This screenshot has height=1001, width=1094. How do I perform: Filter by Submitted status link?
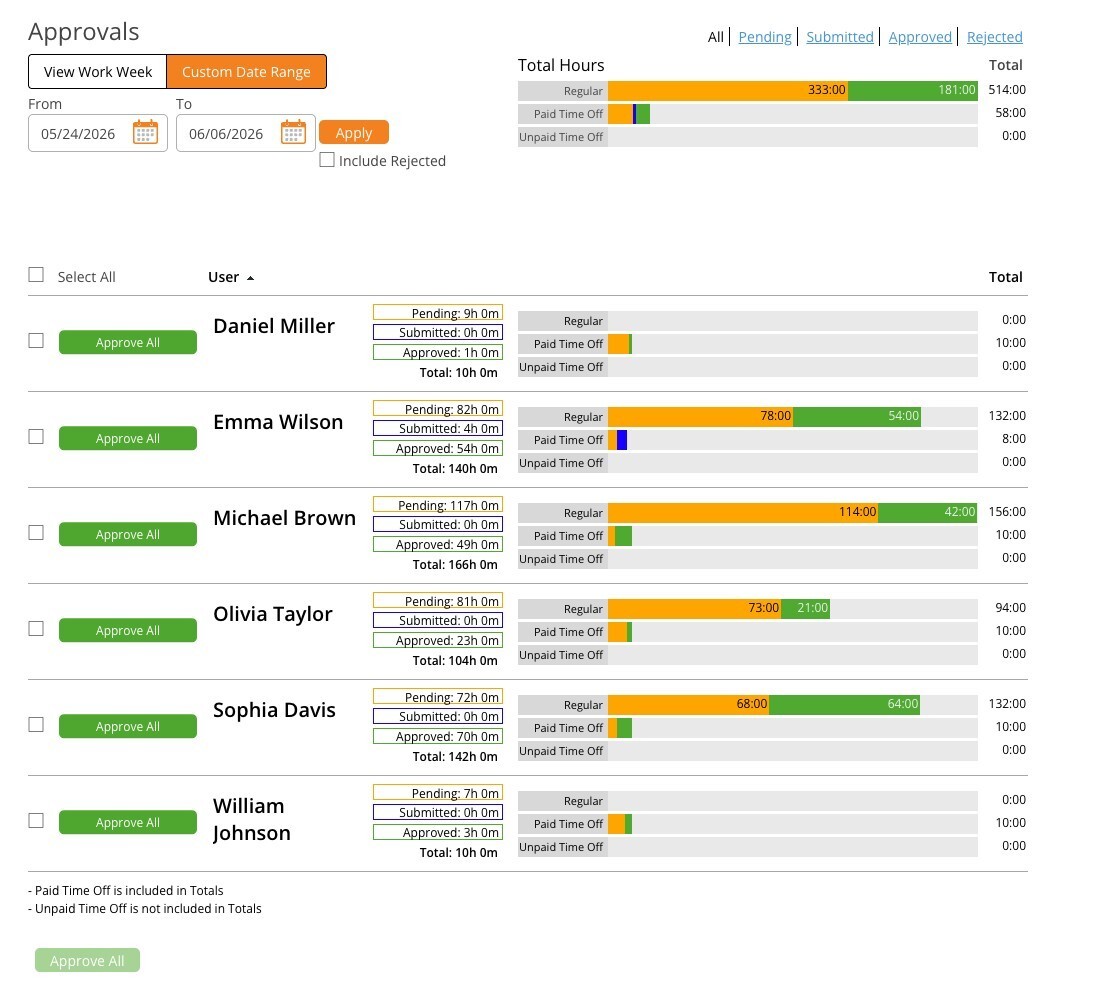click(840, 37)
